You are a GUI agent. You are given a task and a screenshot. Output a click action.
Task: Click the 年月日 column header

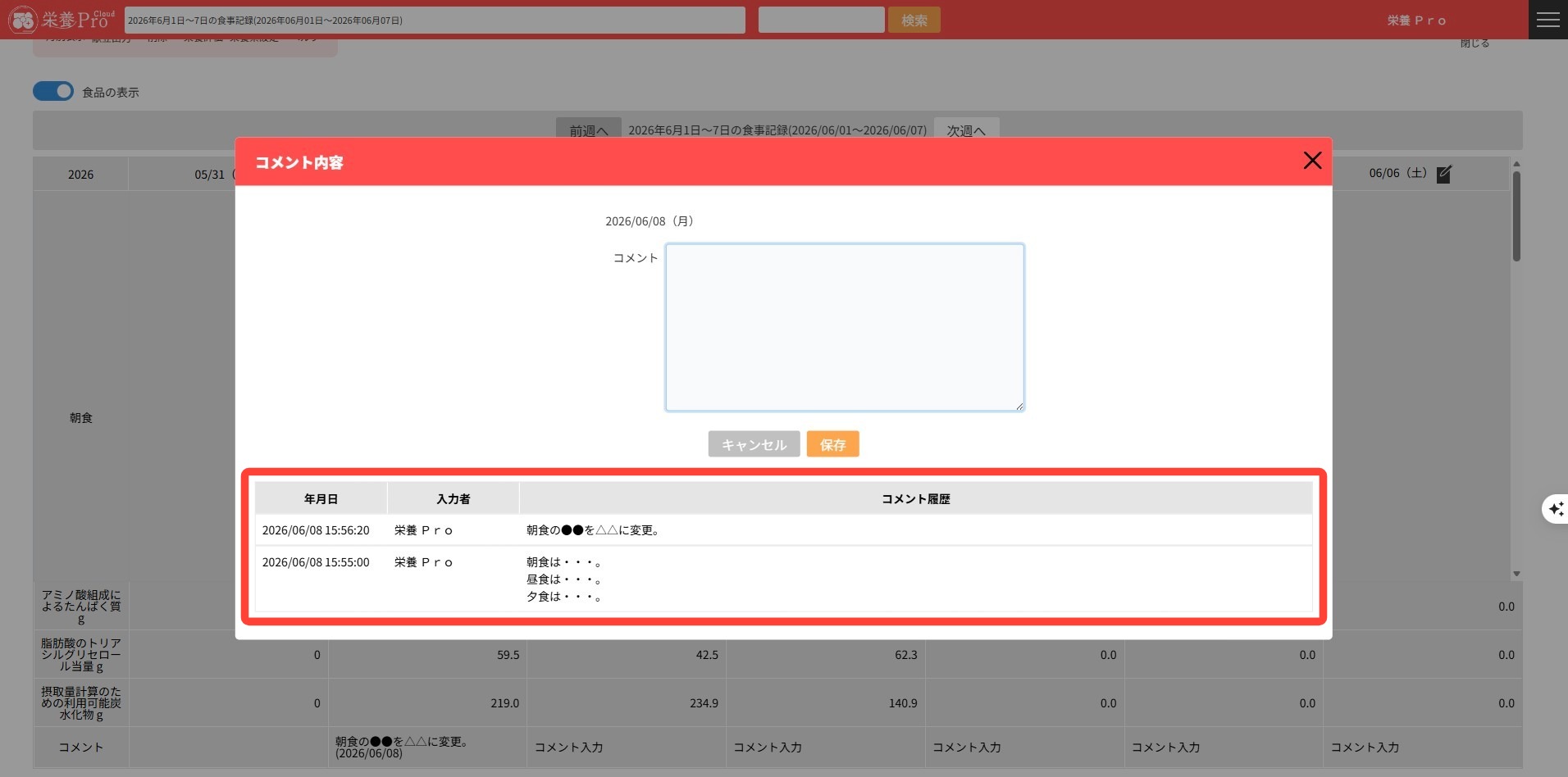[x=321, y=498]
